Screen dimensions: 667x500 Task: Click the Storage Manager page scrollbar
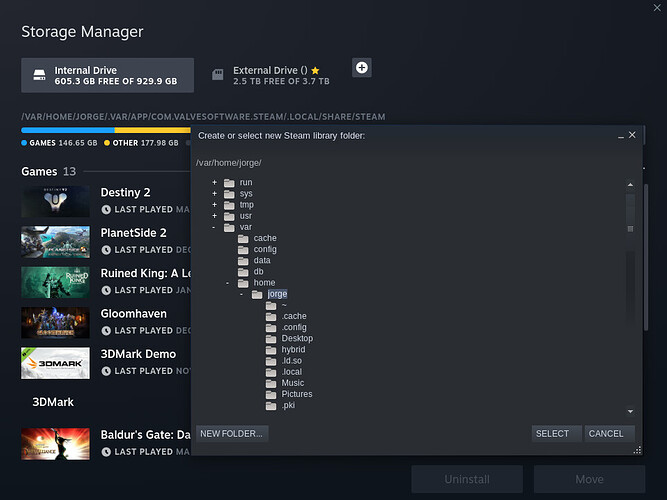click(646, 257)
